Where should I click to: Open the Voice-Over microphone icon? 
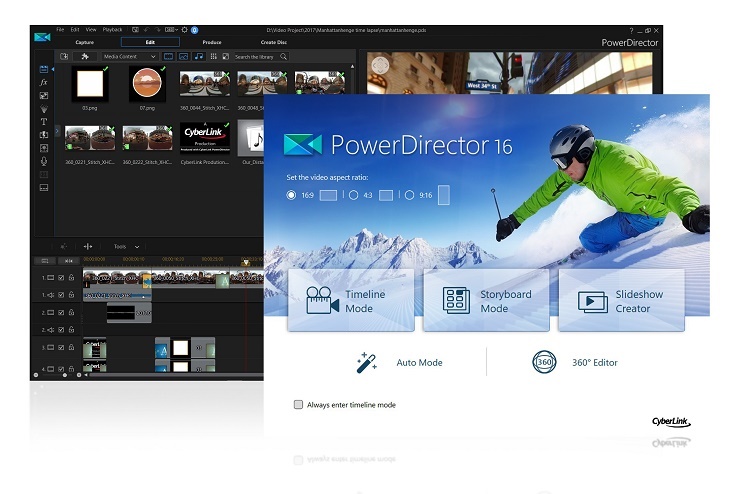coord(43,161)
